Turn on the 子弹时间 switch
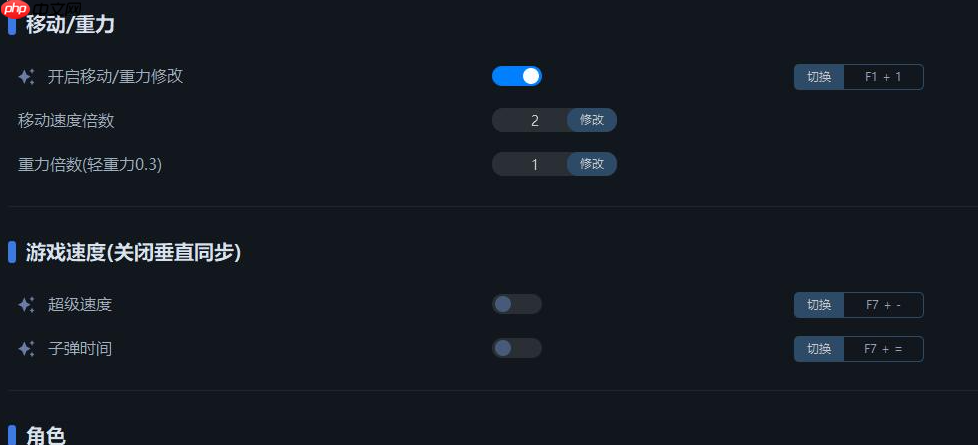Viewport: 978px width, 445px height. click(x=517, y=348)
